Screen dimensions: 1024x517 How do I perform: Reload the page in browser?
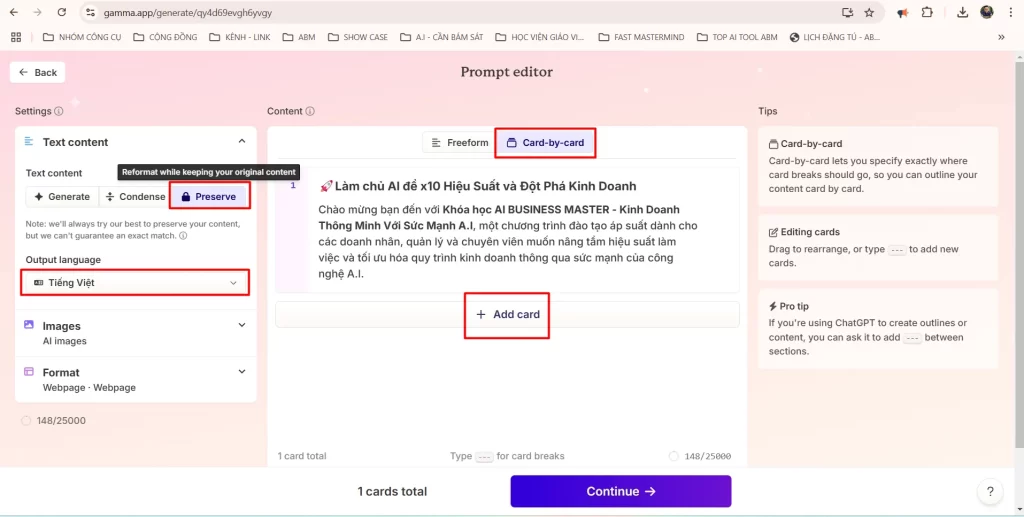click(62, 13)
